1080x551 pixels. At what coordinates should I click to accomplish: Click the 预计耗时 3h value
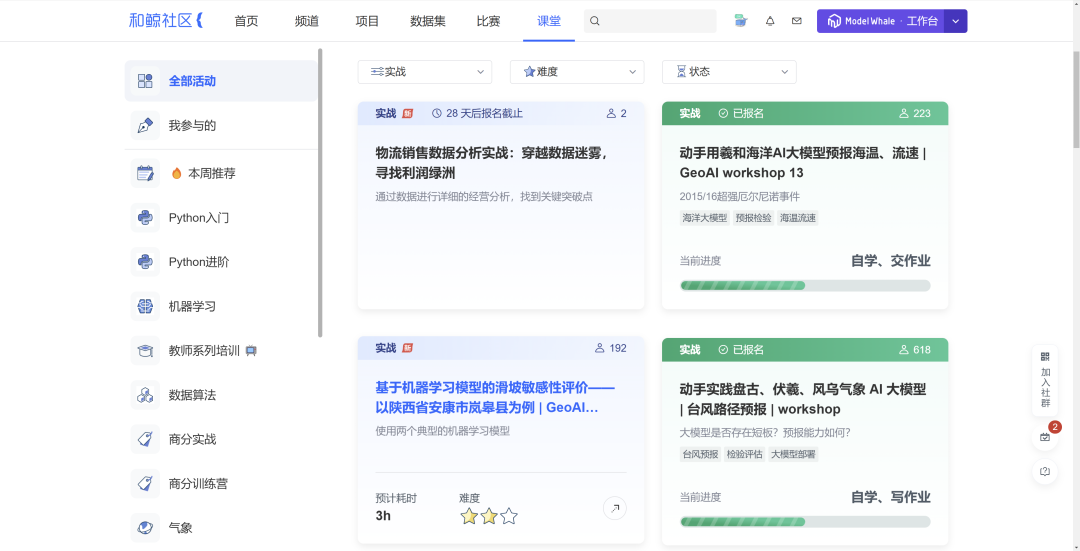point(383,515)
